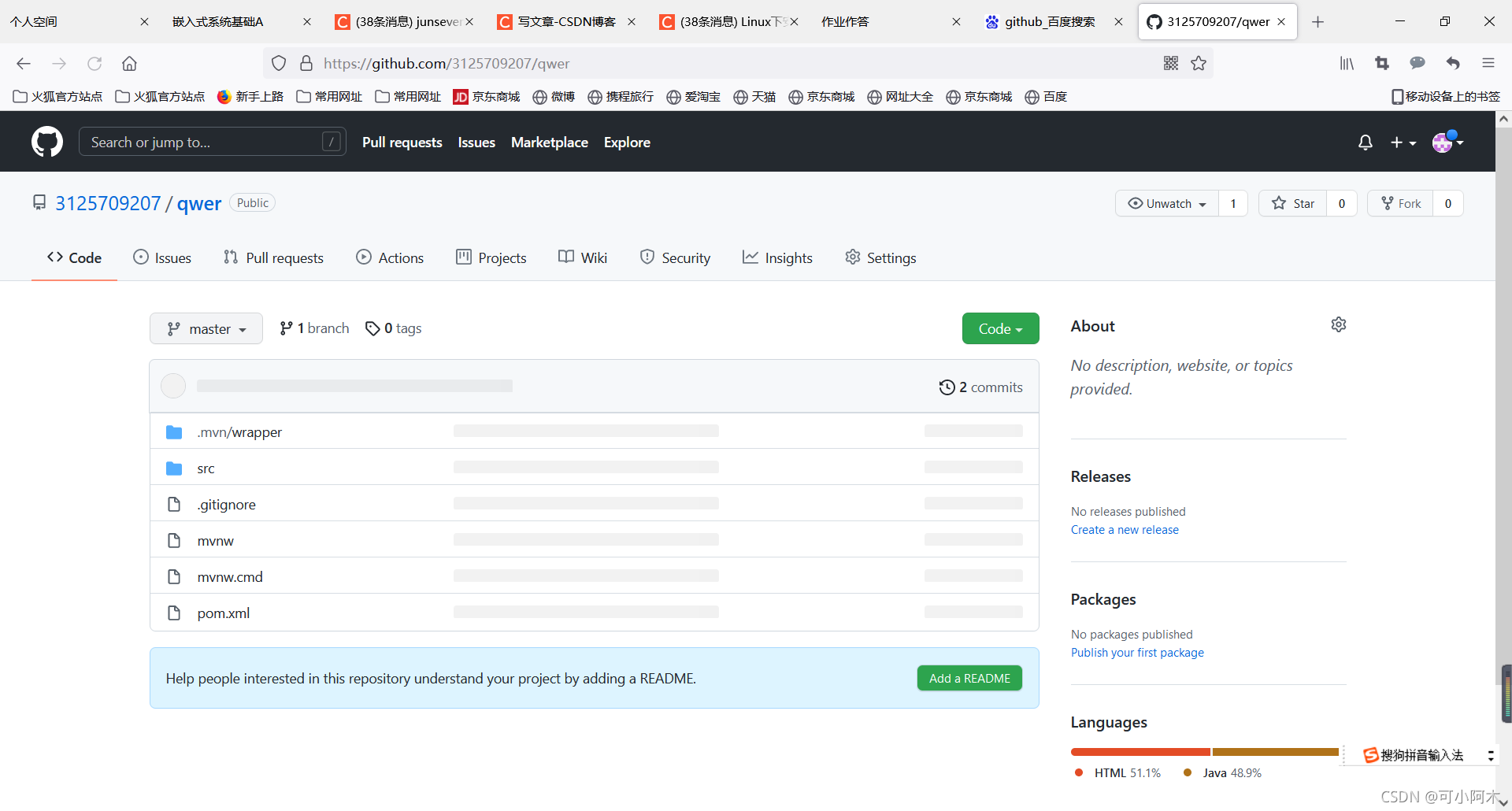The image size is (1512, 811).
Task: Star the qwer repository
Action: [x=1294, y=203]
